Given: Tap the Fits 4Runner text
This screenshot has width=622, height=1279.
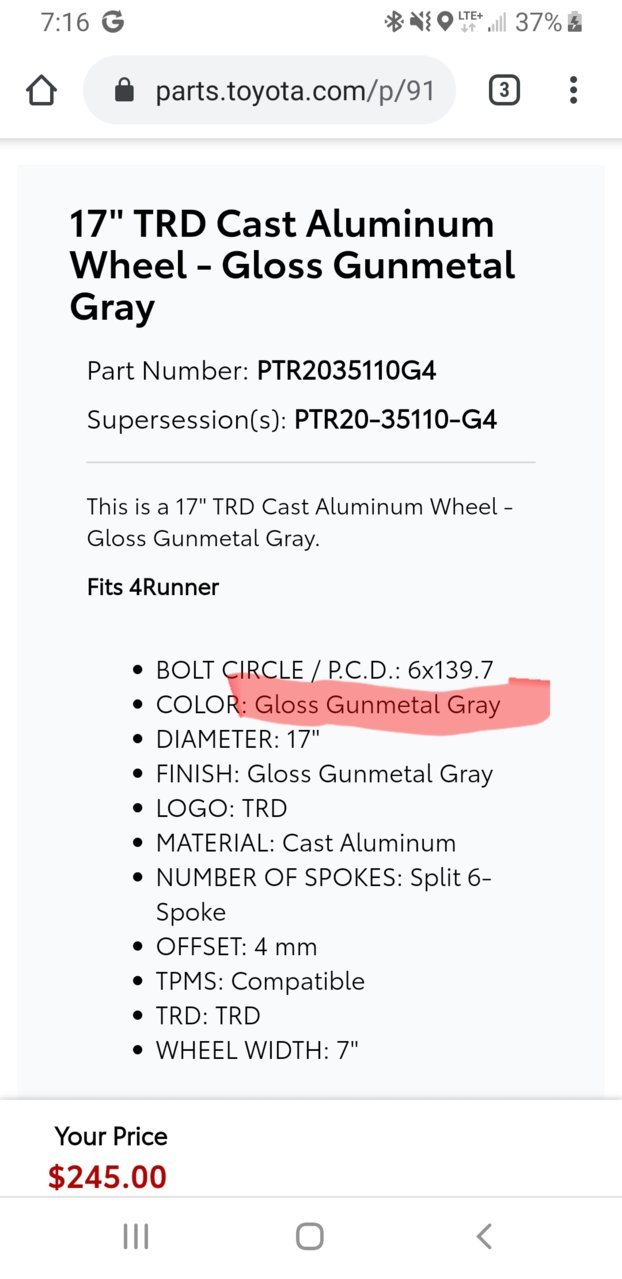Looking at the screenshot, I should tap(153, 587).
